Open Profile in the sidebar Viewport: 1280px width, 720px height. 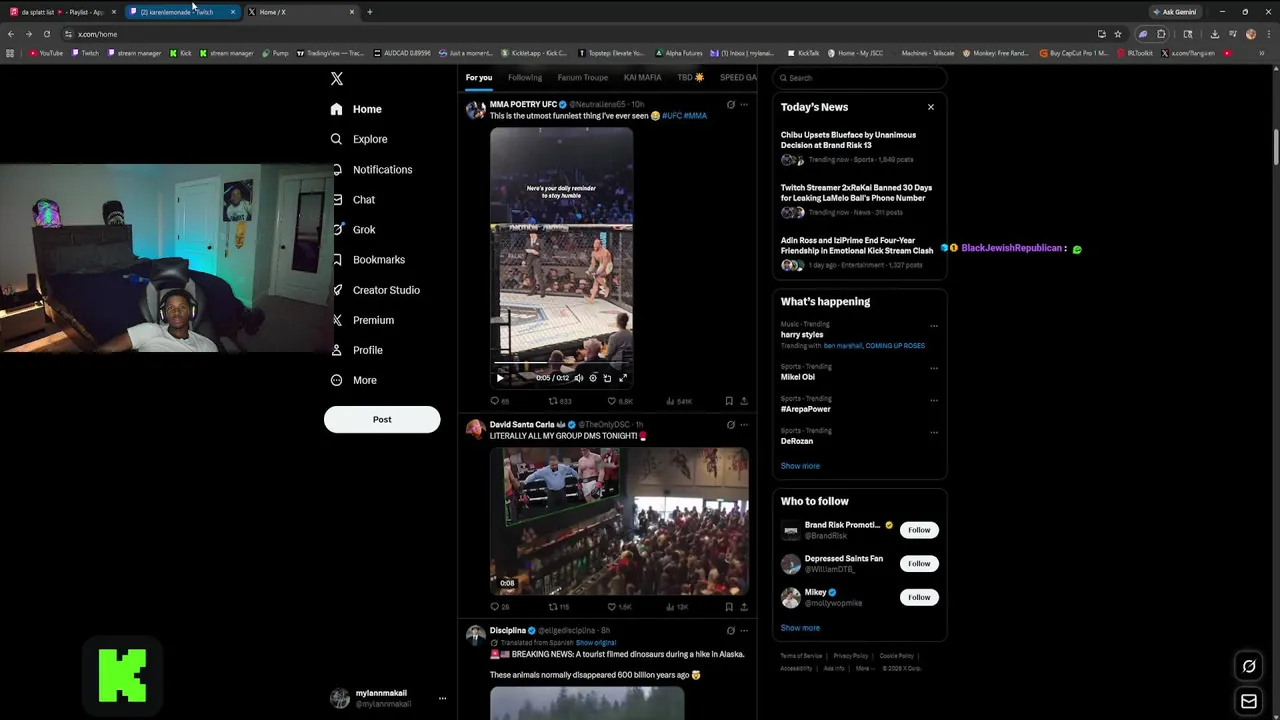tap(357, 350)
